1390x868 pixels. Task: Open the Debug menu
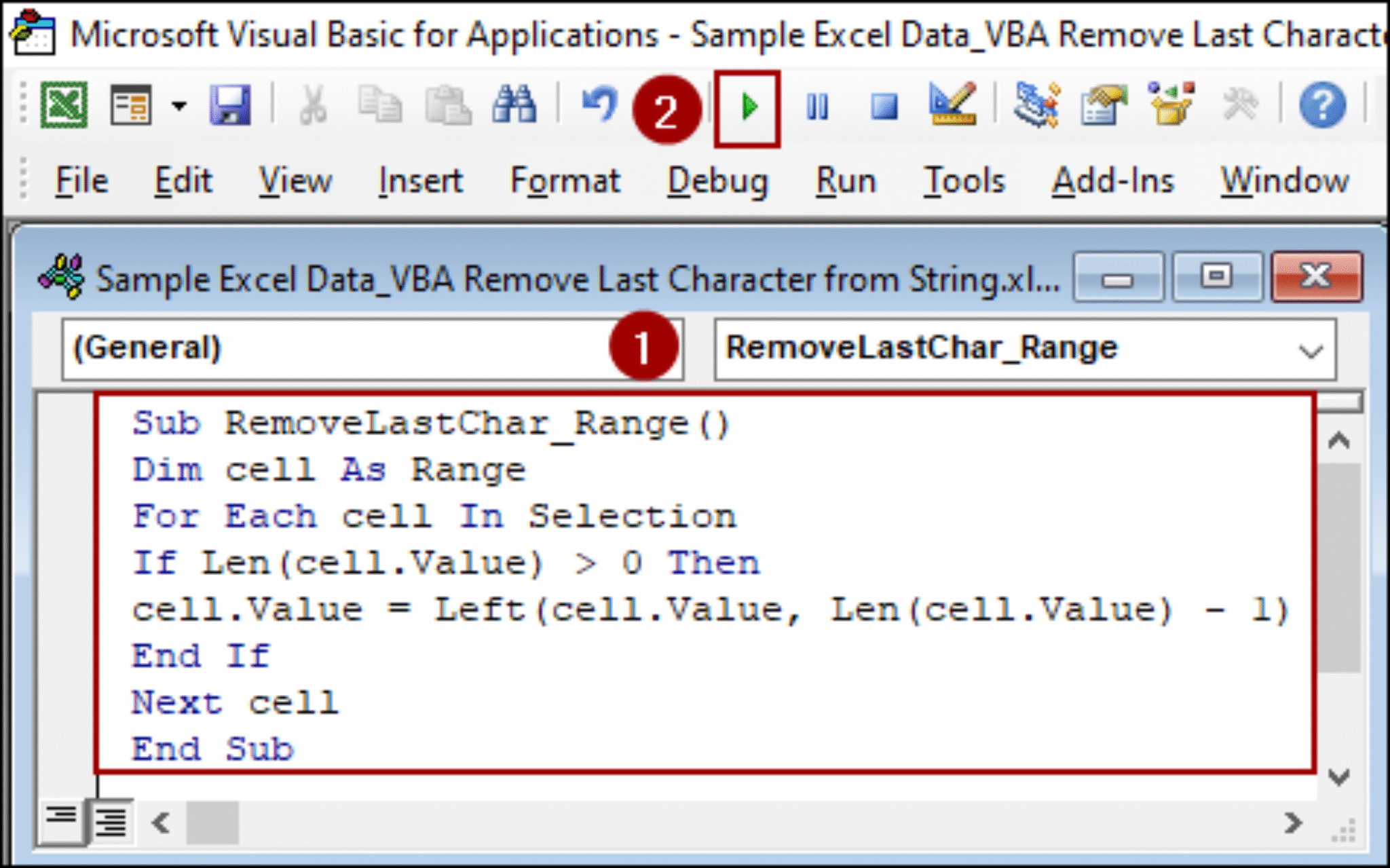click(x=717, y=180)
